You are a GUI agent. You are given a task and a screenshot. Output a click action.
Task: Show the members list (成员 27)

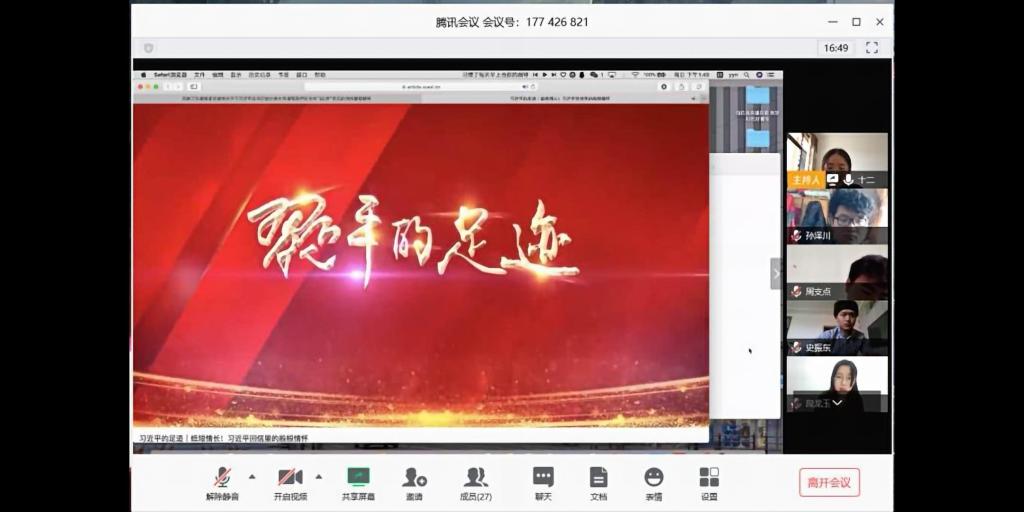[x=476, y=482]
